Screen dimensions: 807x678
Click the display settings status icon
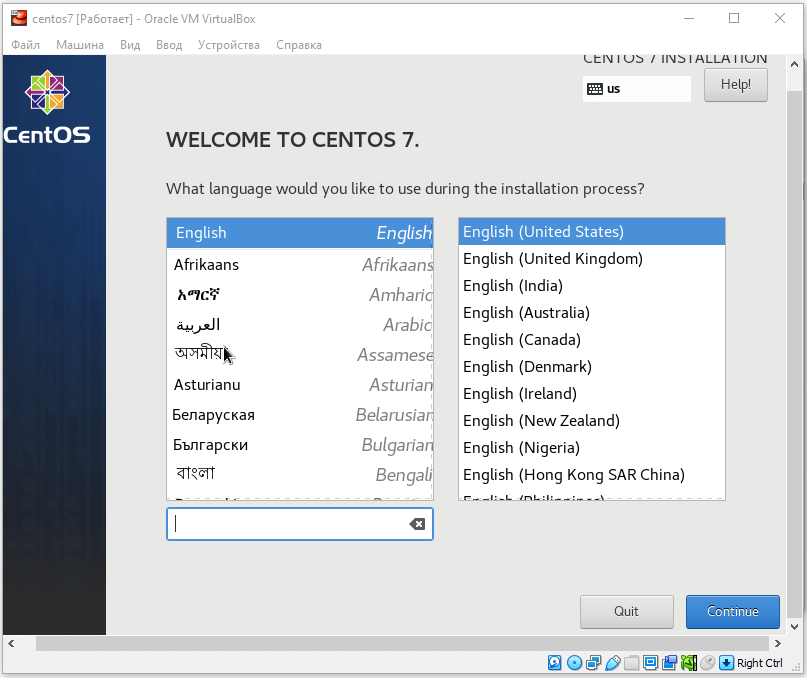pos(651,662)
